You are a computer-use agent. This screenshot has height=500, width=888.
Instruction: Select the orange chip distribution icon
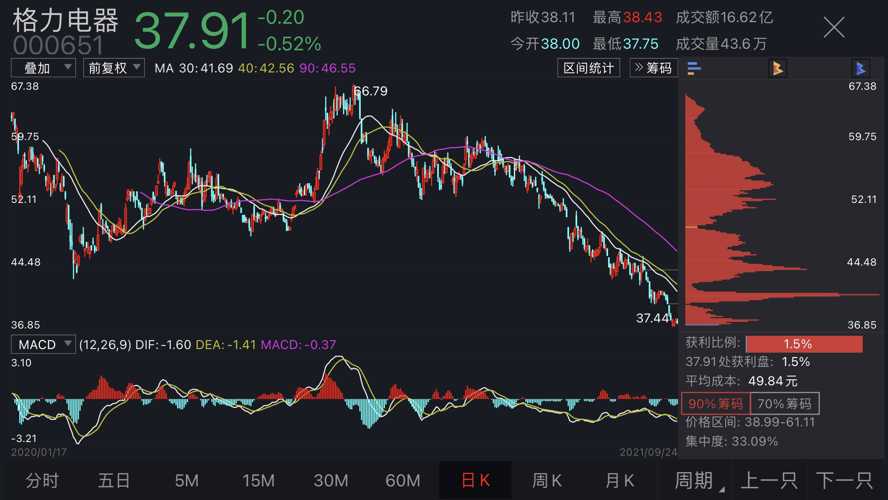click(x=778, y=69)
